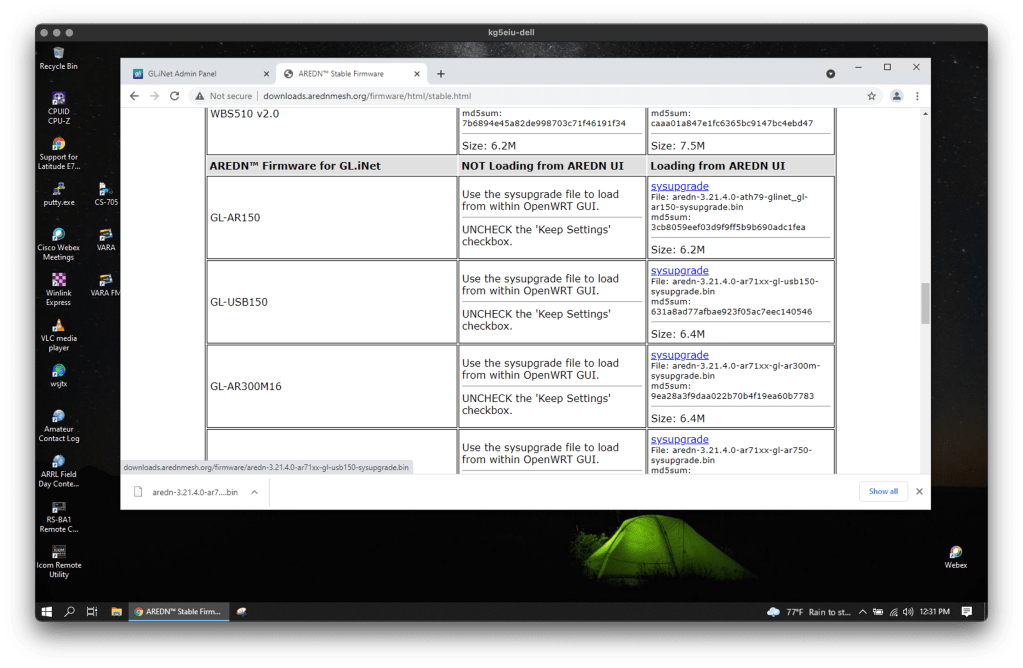Click the browser back arrow

[x=134, y=96]
